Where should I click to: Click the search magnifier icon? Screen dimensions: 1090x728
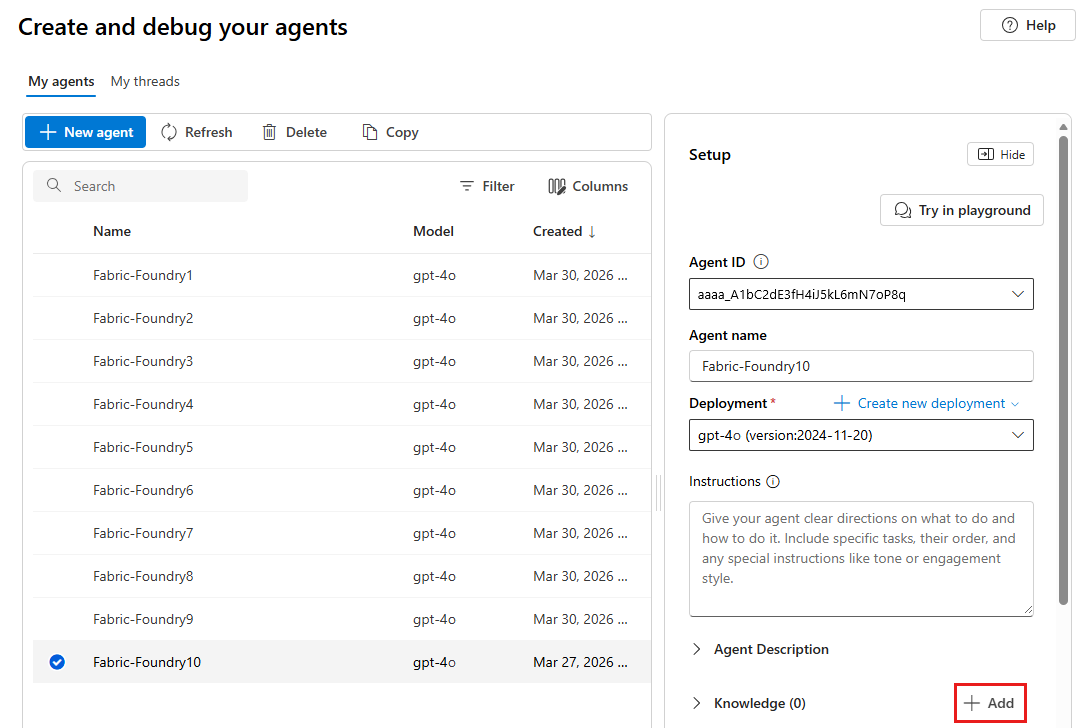[54, 185]
